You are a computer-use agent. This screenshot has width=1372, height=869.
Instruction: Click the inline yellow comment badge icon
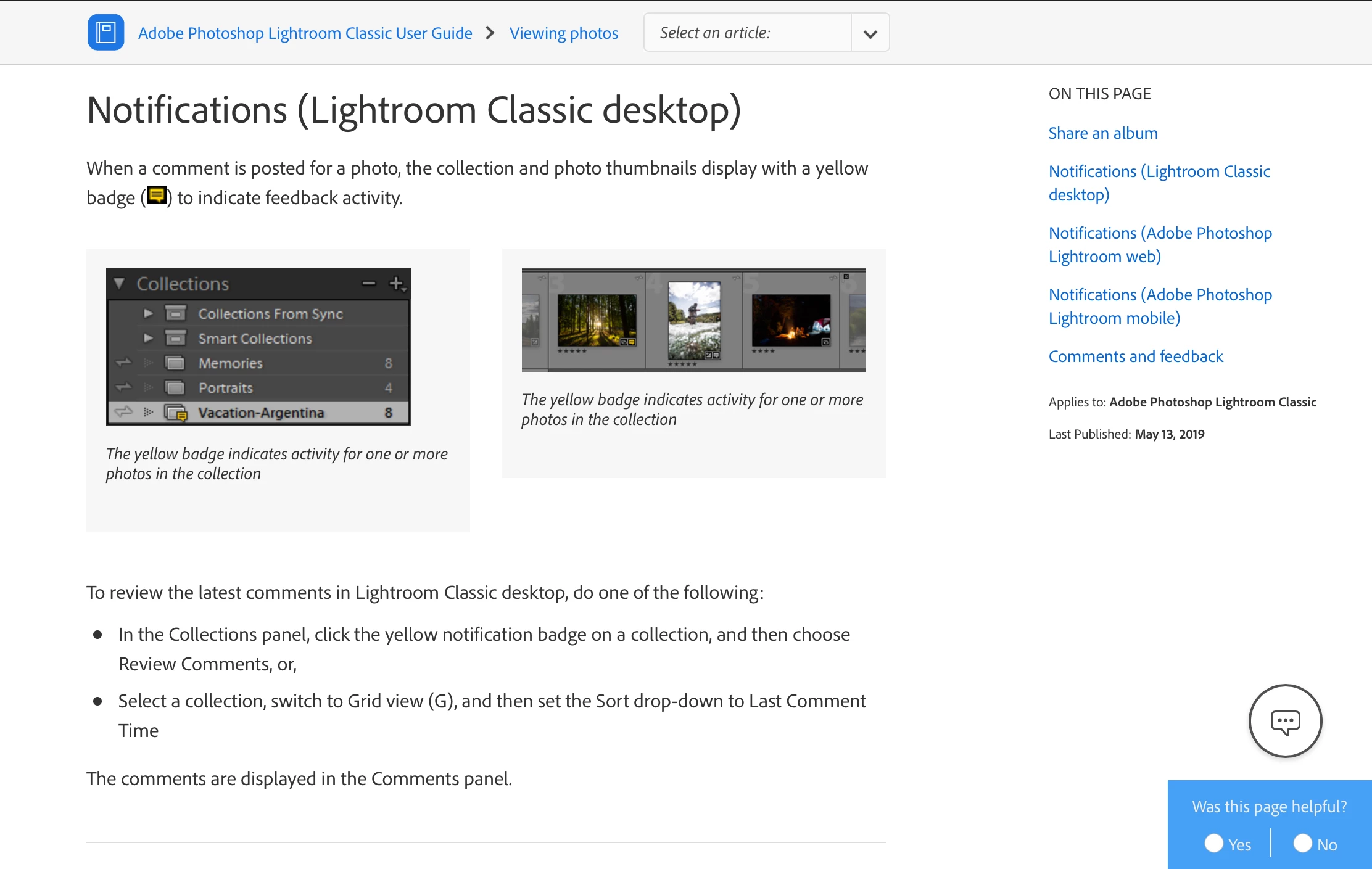click(157, 196)
